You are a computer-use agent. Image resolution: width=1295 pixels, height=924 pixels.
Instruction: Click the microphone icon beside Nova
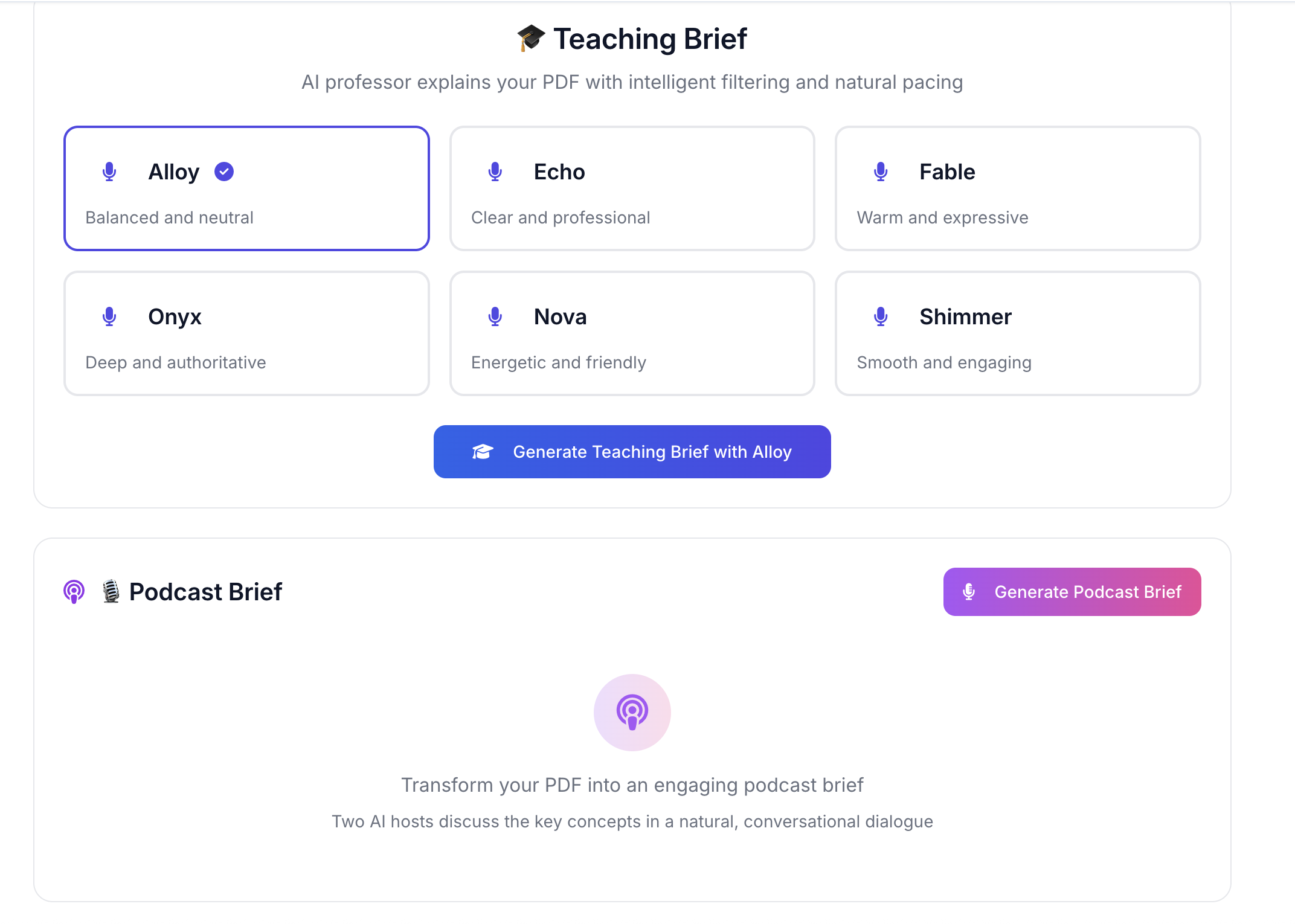tap(495, 317)
